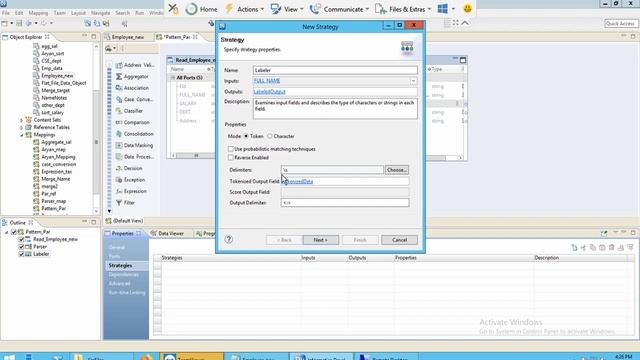Collapse the Mappings folder

click(22, 135)
